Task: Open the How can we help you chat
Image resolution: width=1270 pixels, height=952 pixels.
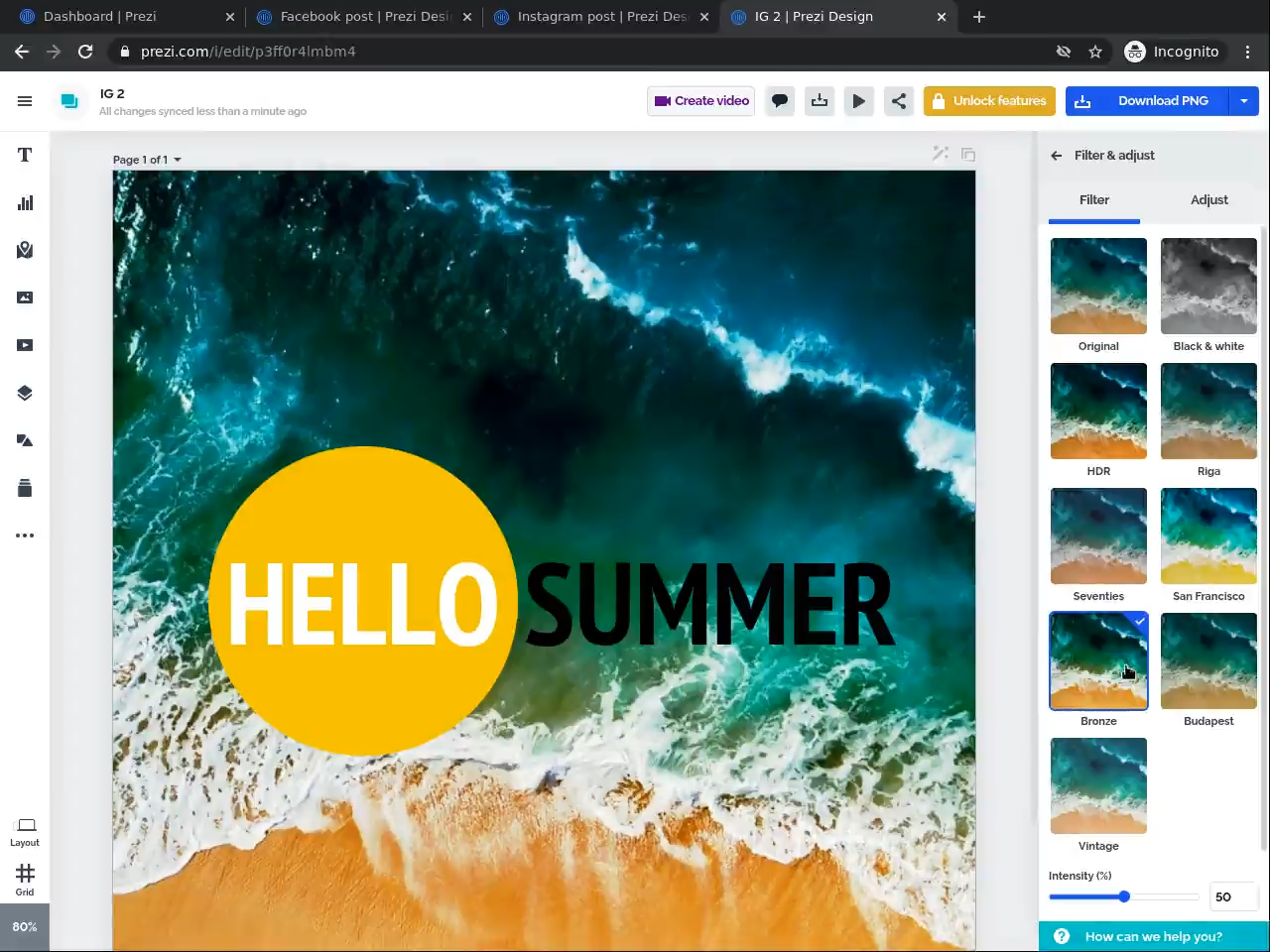Action: click(1154, 936)
